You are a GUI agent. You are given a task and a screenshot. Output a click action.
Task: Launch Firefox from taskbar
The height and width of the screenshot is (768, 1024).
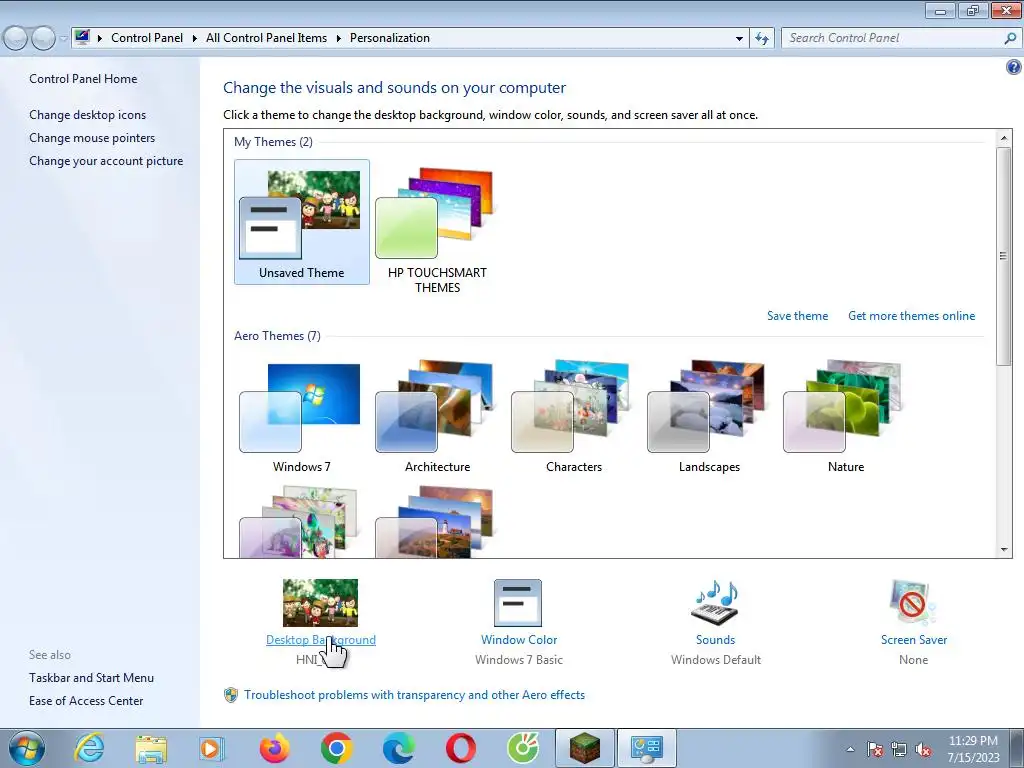point(274,748)
